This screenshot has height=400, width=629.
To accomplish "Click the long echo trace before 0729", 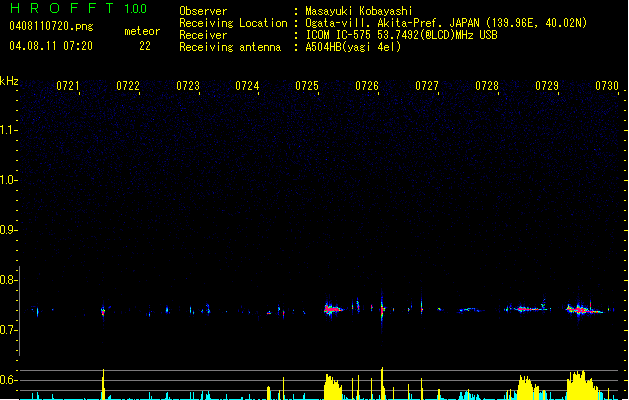I will [528, 309].
